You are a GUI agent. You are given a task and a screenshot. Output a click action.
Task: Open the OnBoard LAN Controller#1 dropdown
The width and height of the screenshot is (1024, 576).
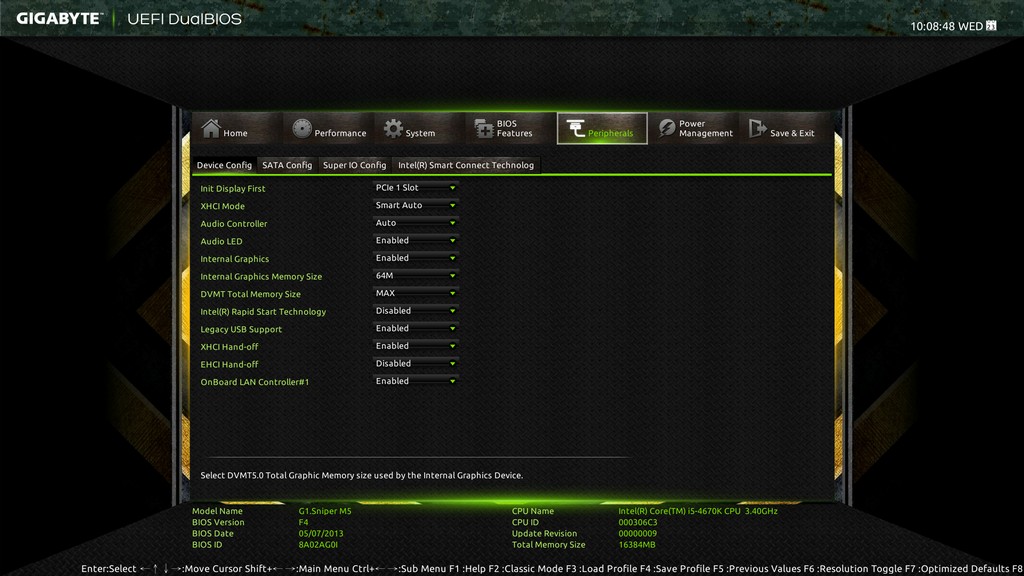pos(415,381)
